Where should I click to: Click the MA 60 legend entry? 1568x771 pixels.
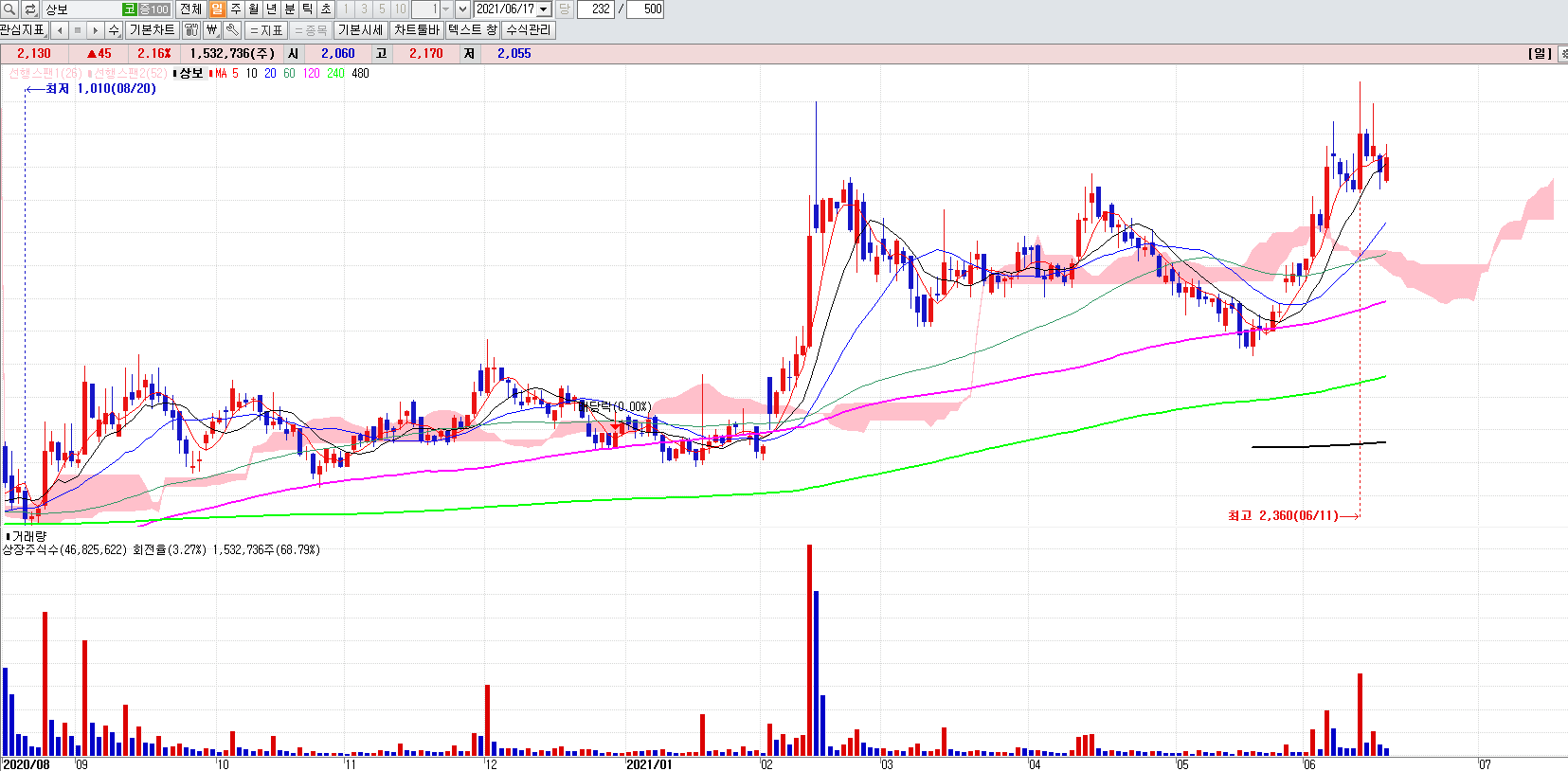pos(289,73)
